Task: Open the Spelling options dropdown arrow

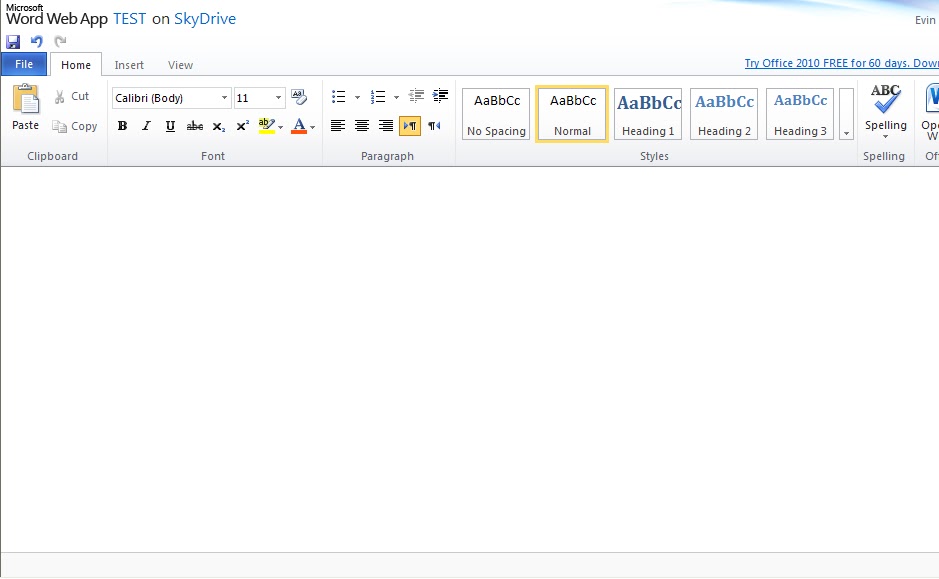Action: (x=886, y=137)
